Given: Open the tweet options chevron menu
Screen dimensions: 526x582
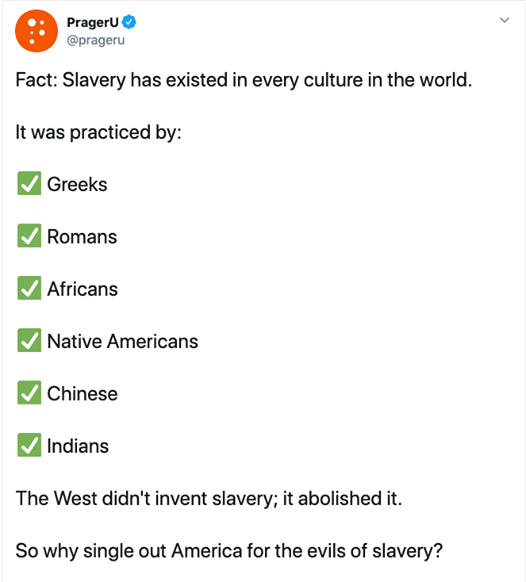Looking at the screenshot, I should [504, 20].
